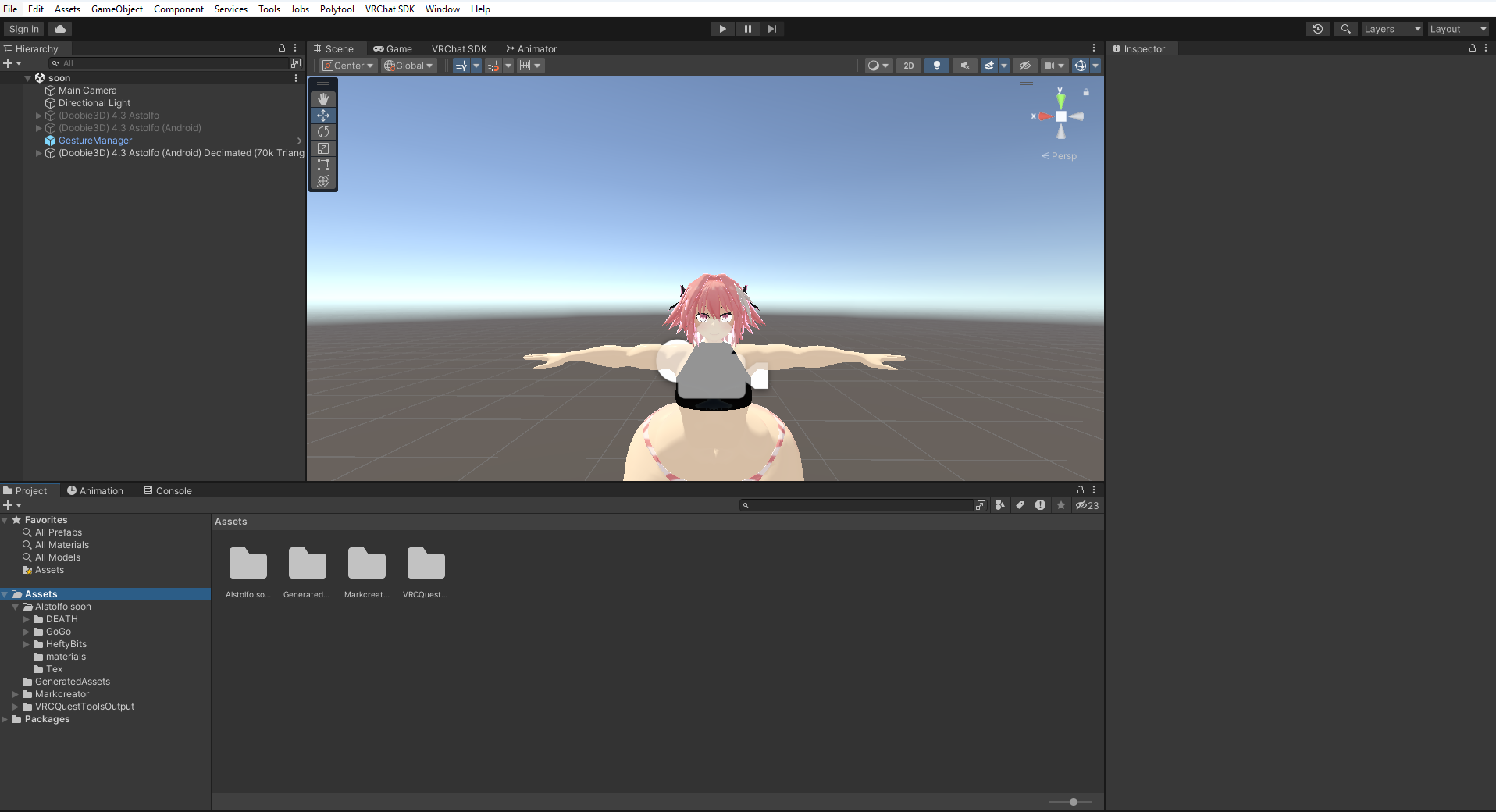Switch to Game tab

pos(393,48)
